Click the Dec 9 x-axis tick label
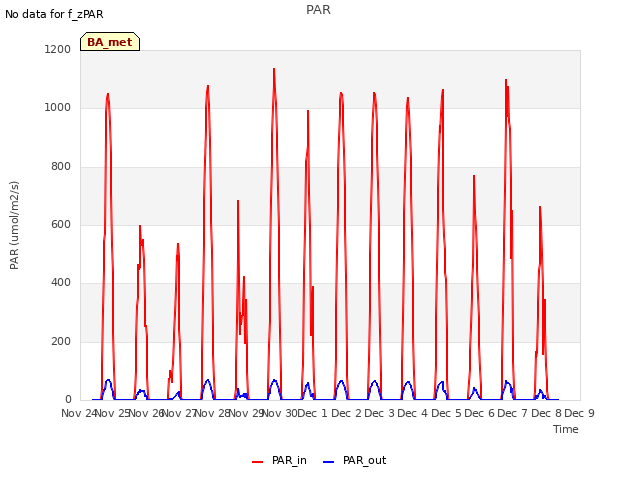640x480 pixels. click(x=579, y=413)
